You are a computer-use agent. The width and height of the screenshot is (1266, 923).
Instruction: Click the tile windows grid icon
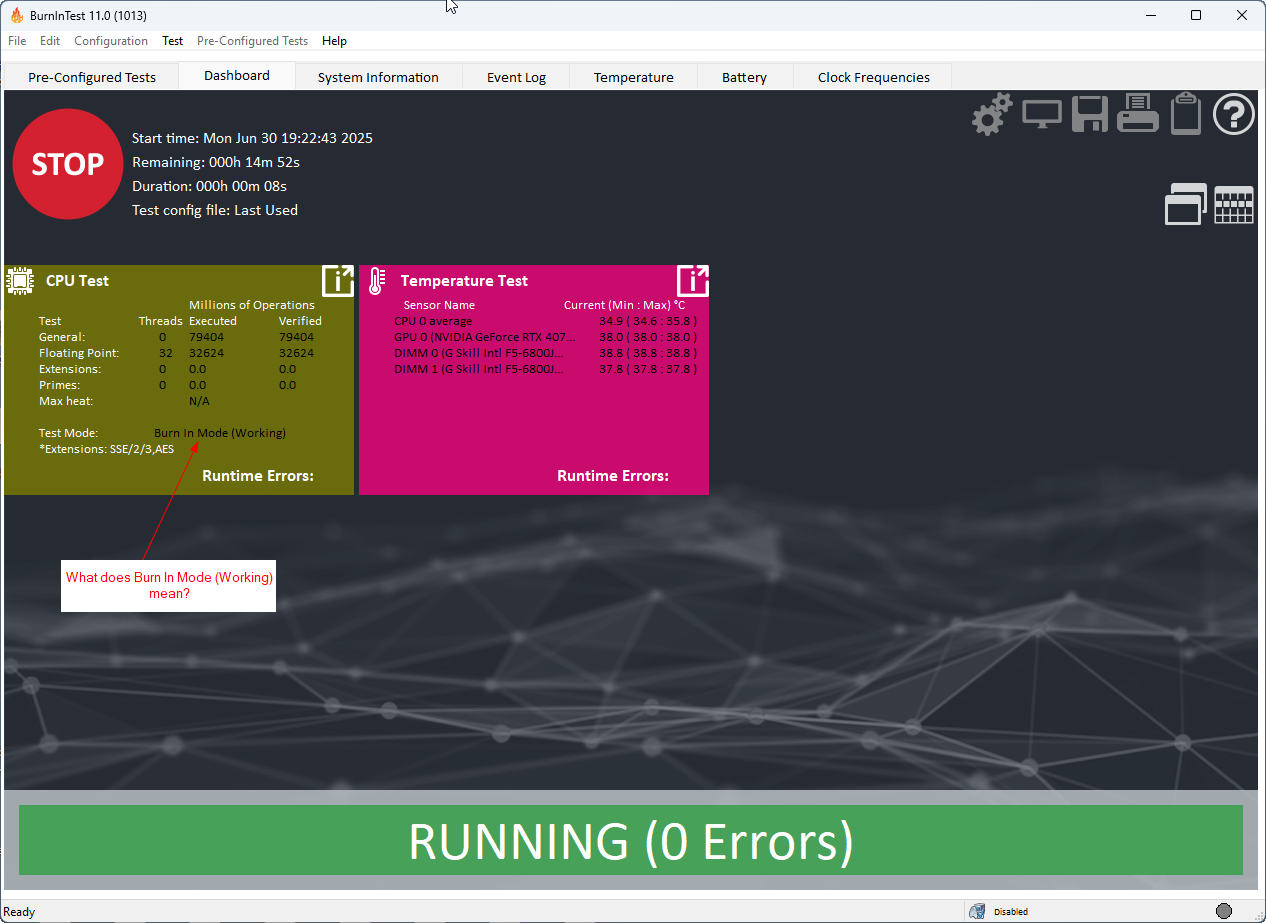1234,204
